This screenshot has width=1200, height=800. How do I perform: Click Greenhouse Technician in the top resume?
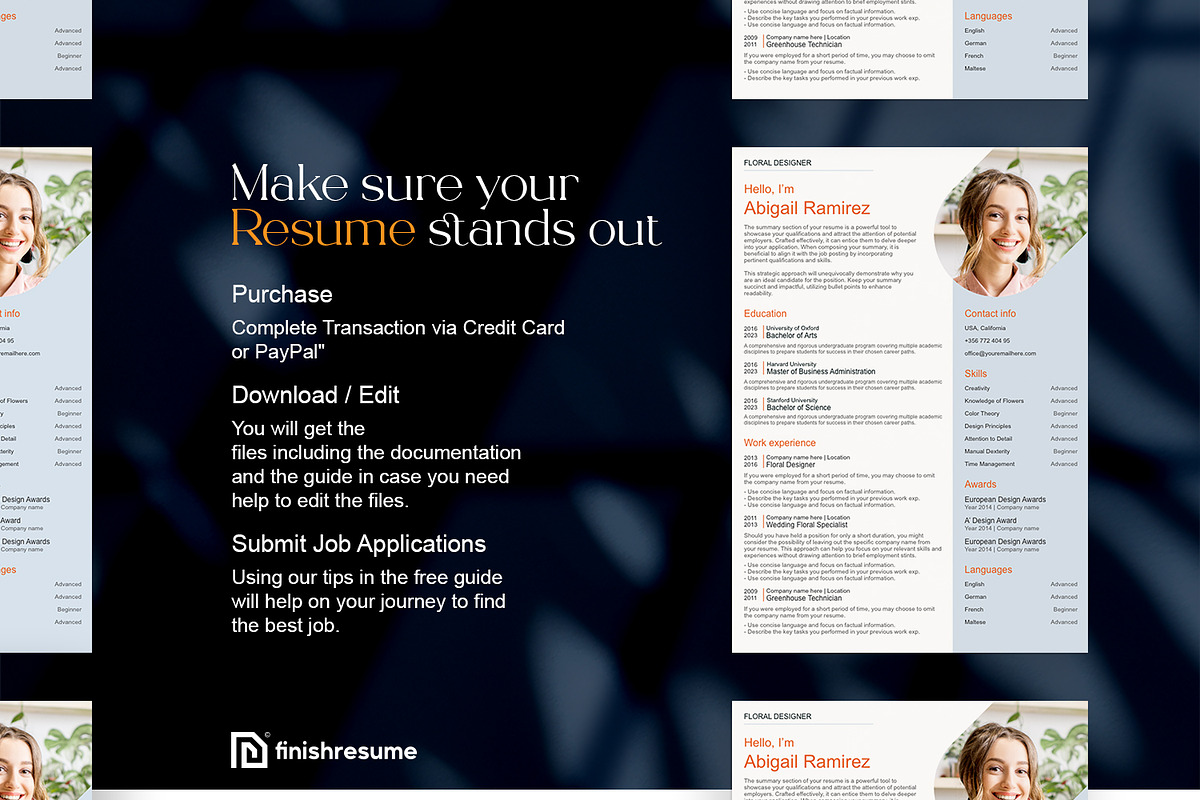(804, 45)
